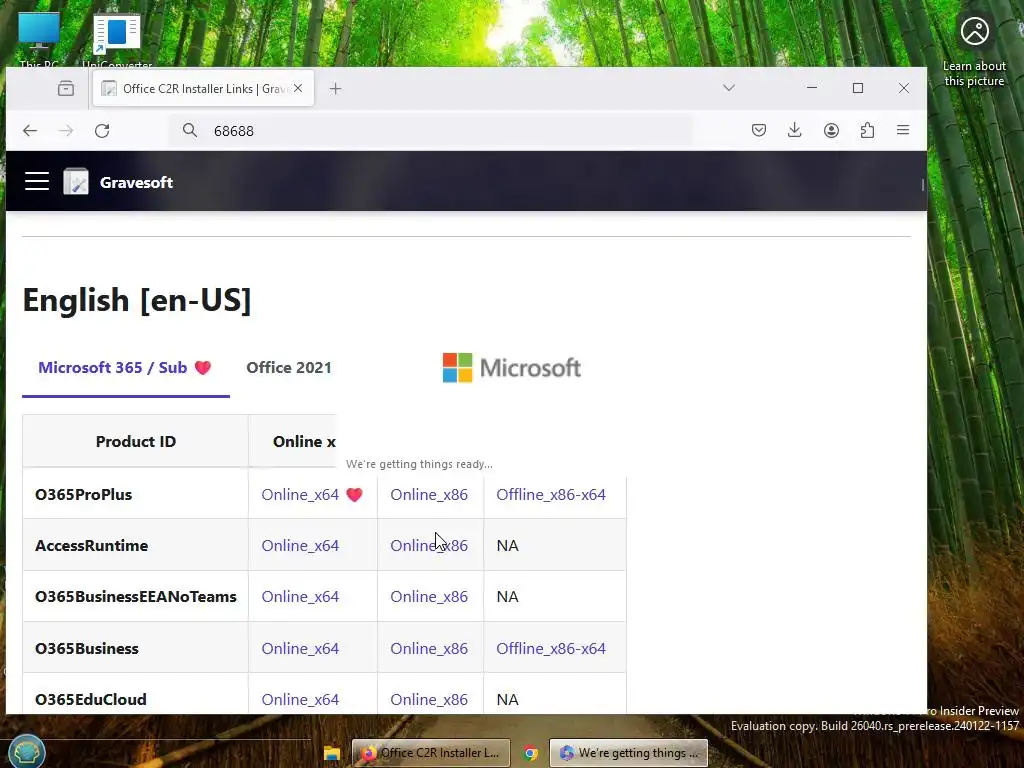Click the English [en-US] heading
1024x768 pixels.
137,300
